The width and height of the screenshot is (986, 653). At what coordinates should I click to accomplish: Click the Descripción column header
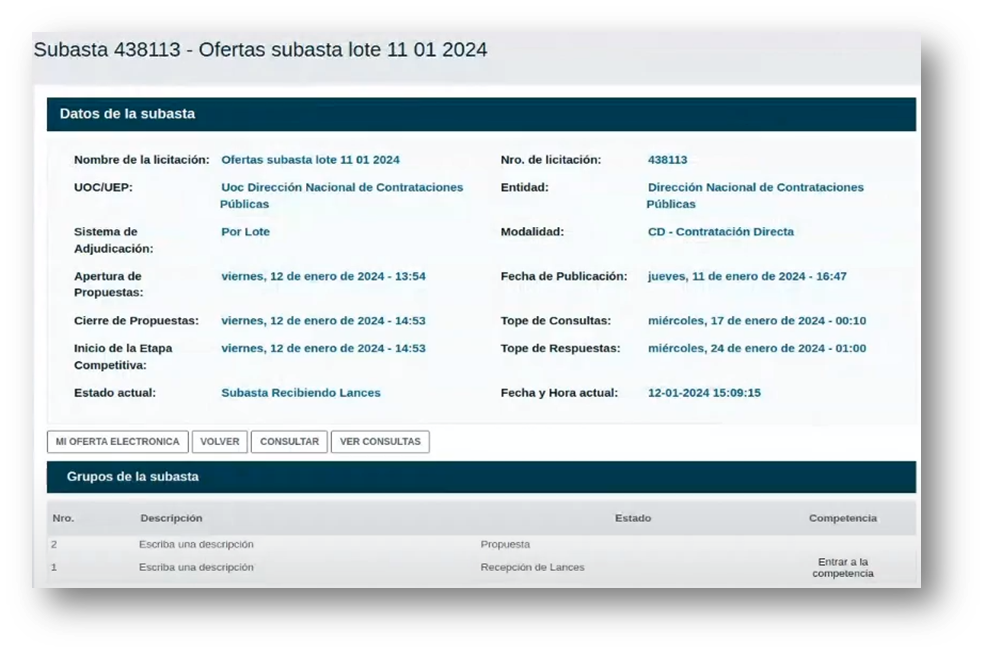pyautogui.click(x=171, y=518)
